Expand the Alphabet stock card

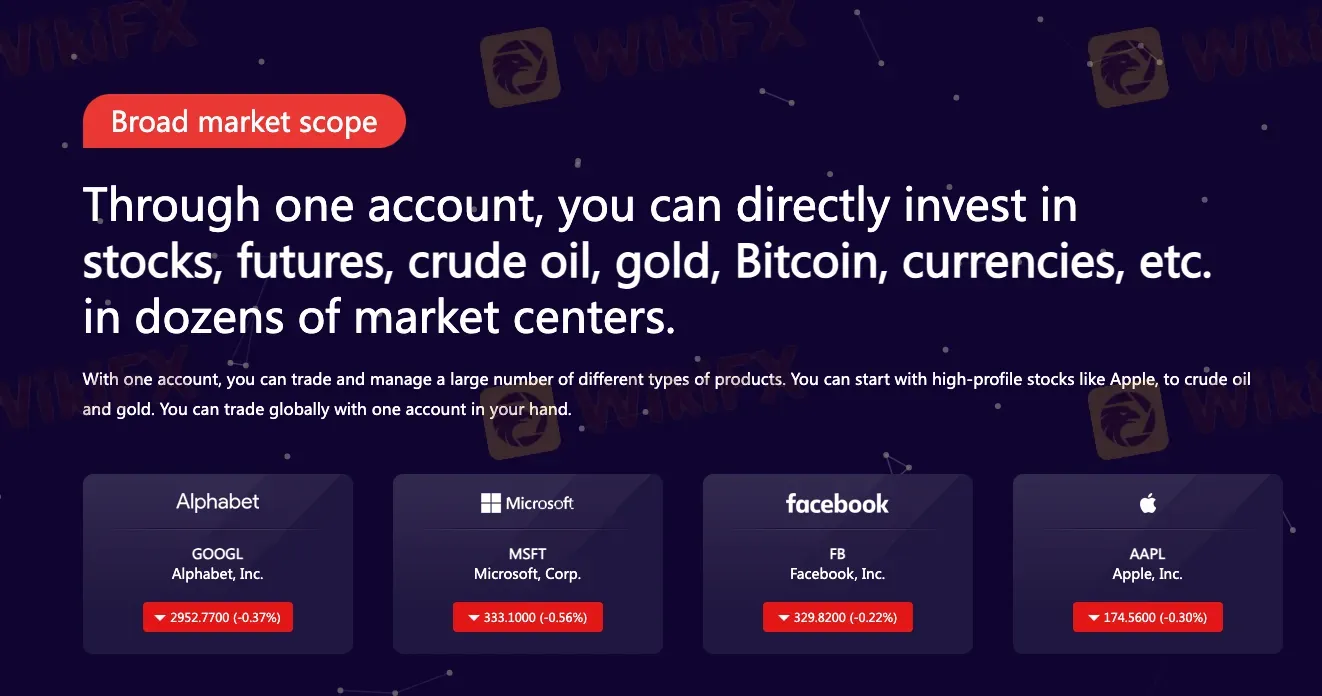point(217,563)
